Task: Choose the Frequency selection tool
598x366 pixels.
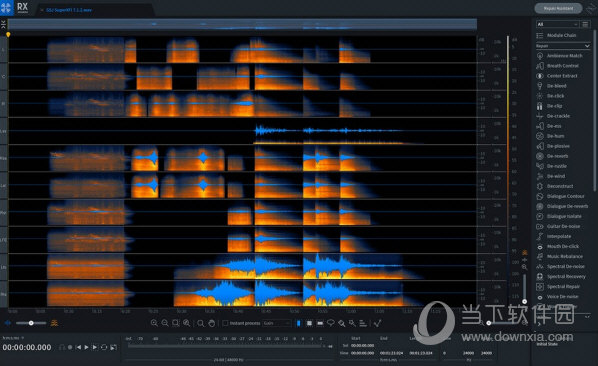Action: [x=320, y=323]
